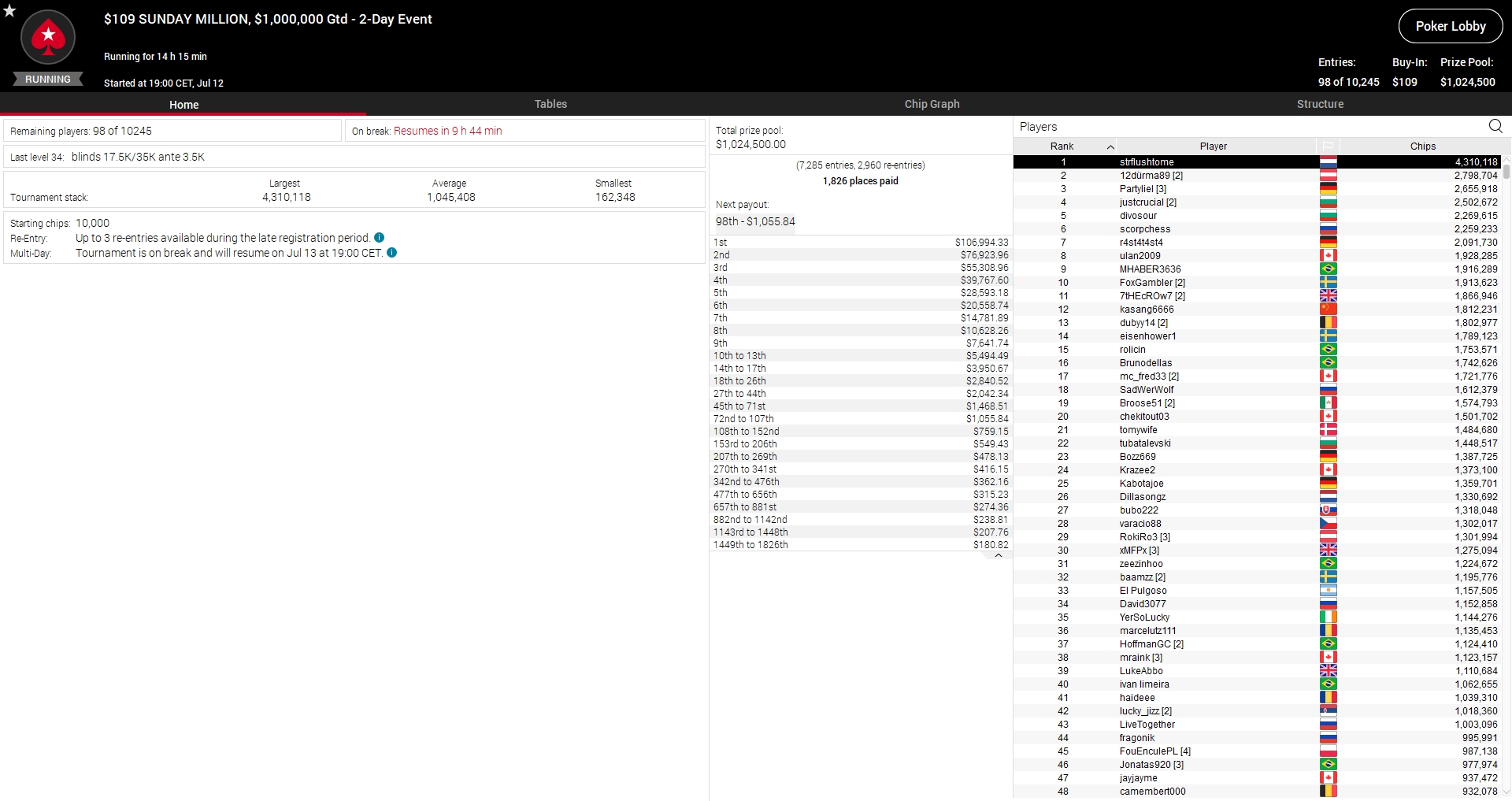The image size is (1512, 801).
Task: Click the flag beside kasang6666
Action: point(1328,309)
